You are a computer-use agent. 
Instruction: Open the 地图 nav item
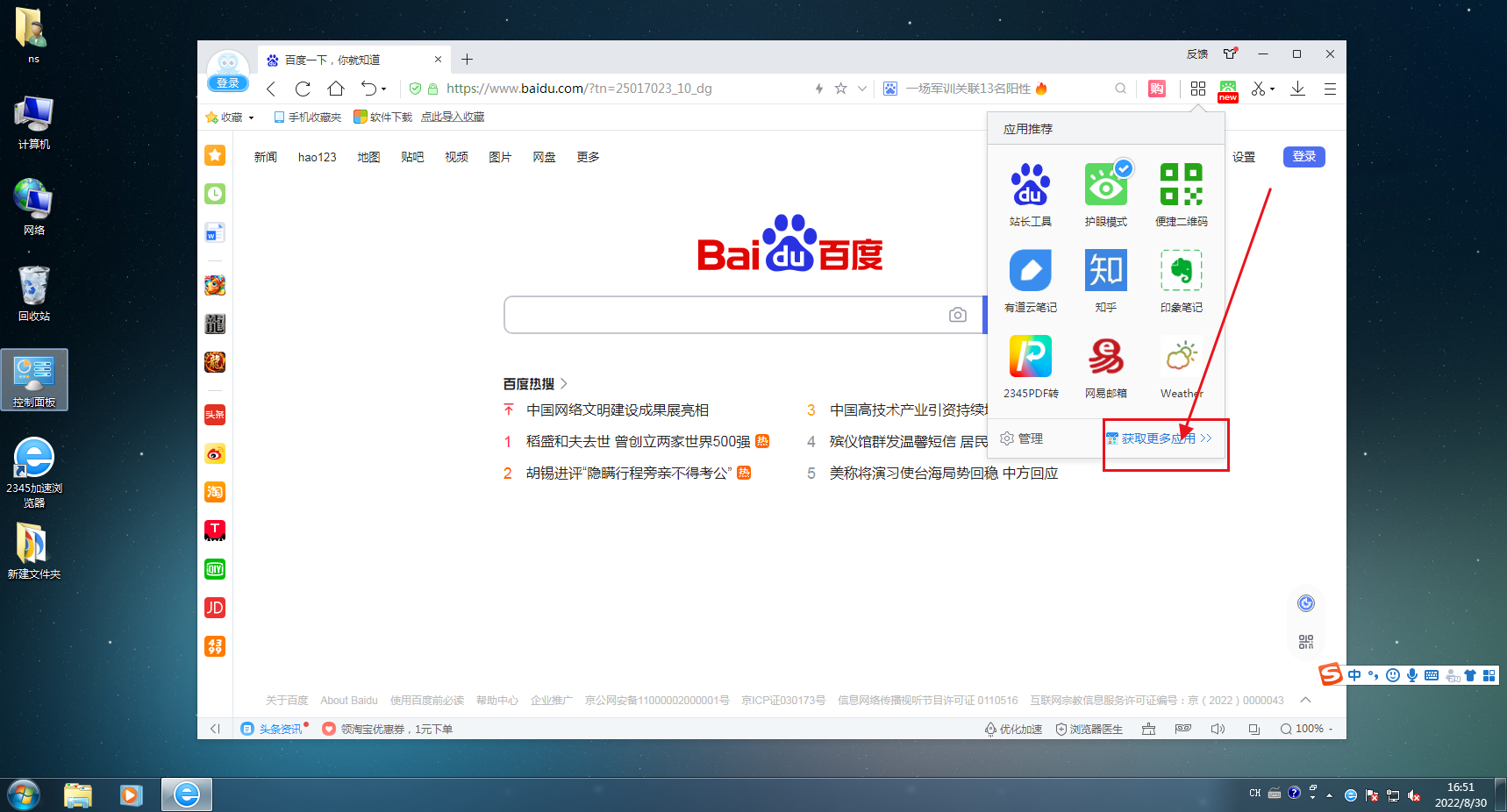coord(369,157)
